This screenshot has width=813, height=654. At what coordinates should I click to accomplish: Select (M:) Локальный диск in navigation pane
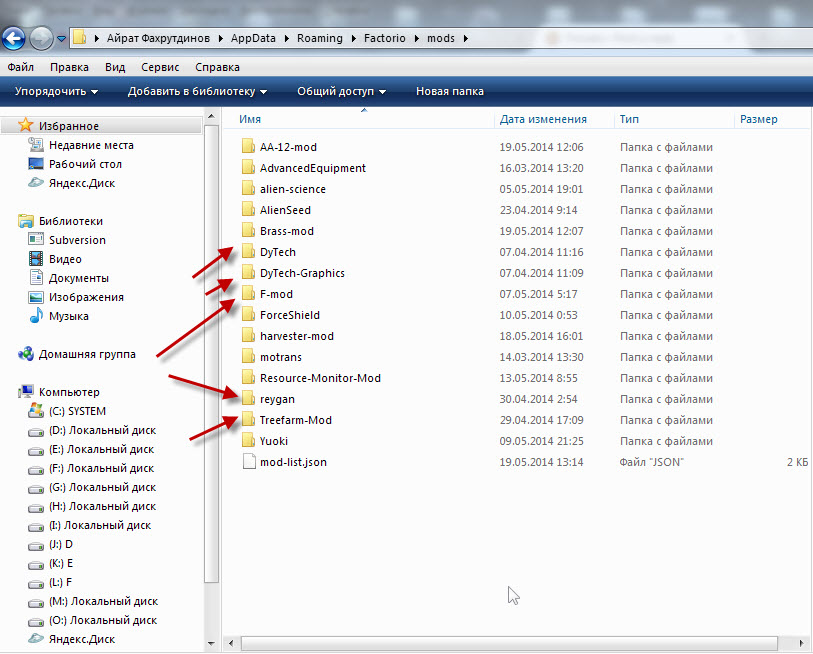click(103, 601)
